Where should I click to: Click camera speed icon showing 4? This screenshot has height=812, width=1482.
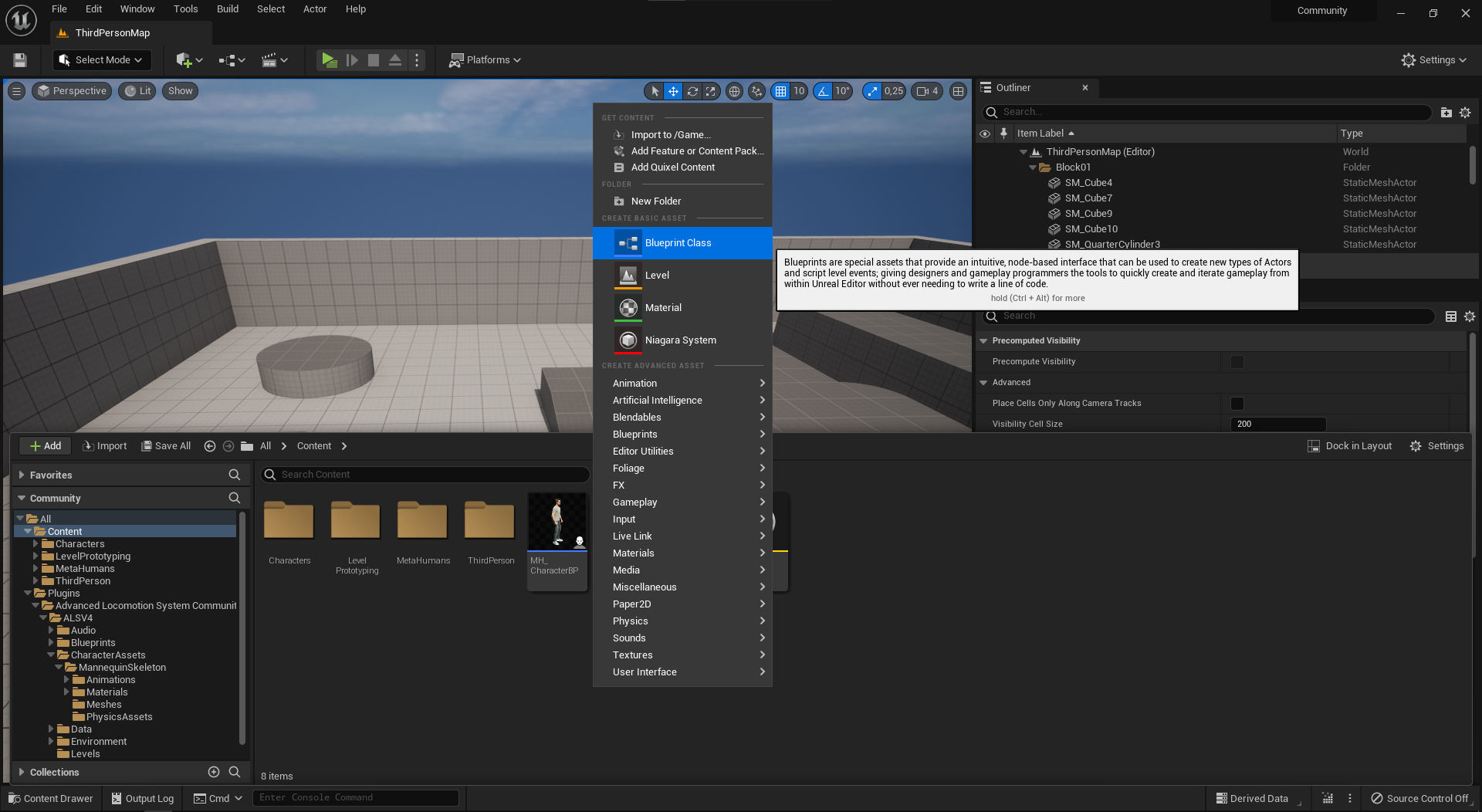click(927, 91)
